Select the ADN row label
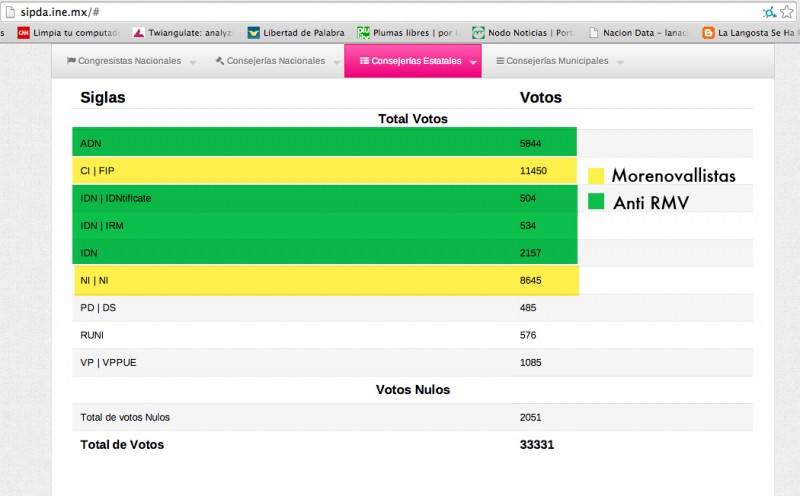 [90, 143]
